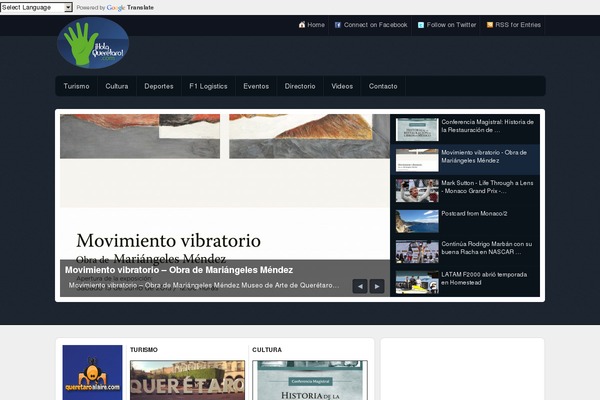This screenshot has width=600, height=400.
Task: Click 'Continúa Rodrigo Marbán con su' title
Action: 487,244
